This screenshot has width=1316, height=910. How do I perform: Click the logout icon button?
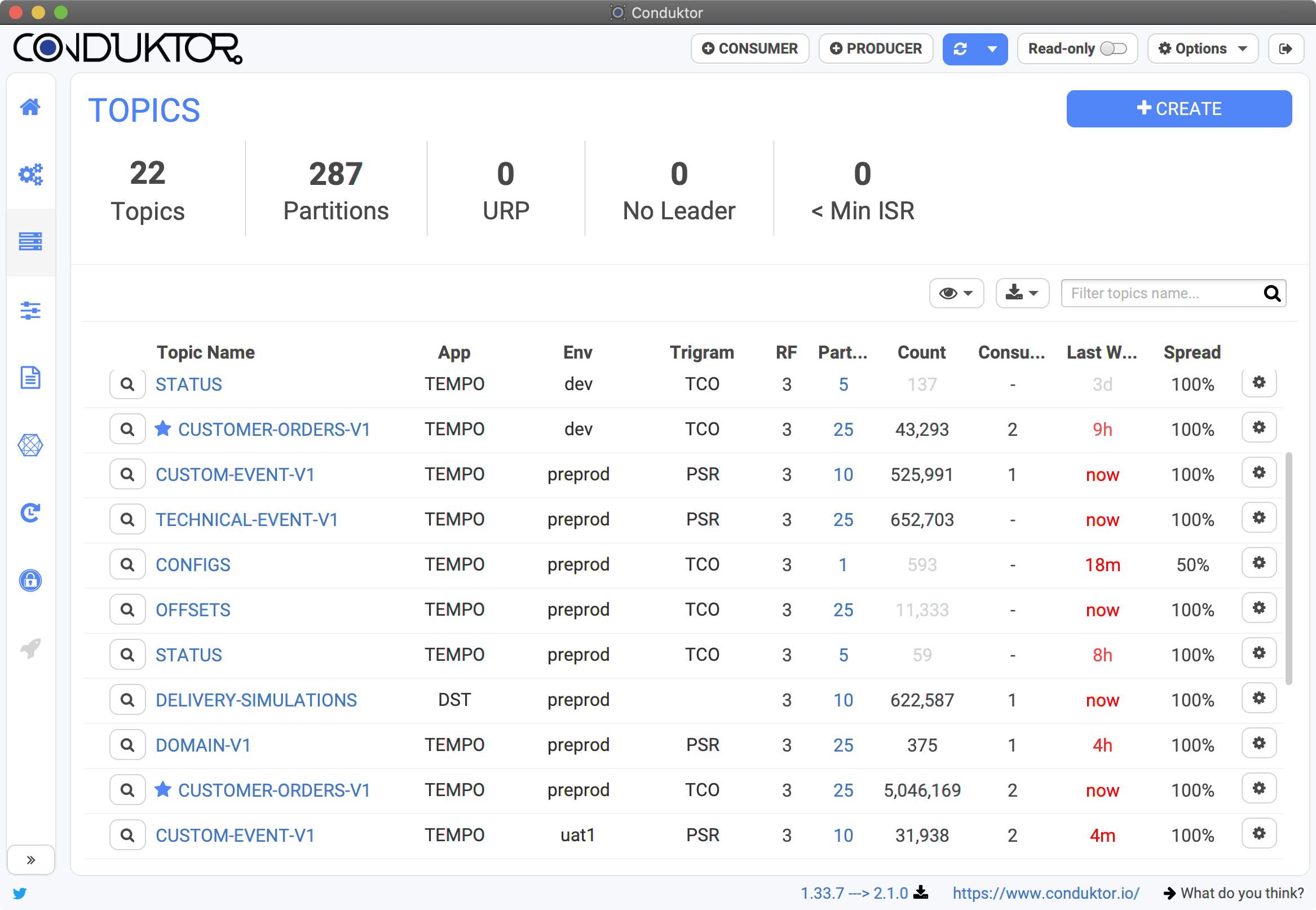pyautogui.click(x=1286, y=49)
